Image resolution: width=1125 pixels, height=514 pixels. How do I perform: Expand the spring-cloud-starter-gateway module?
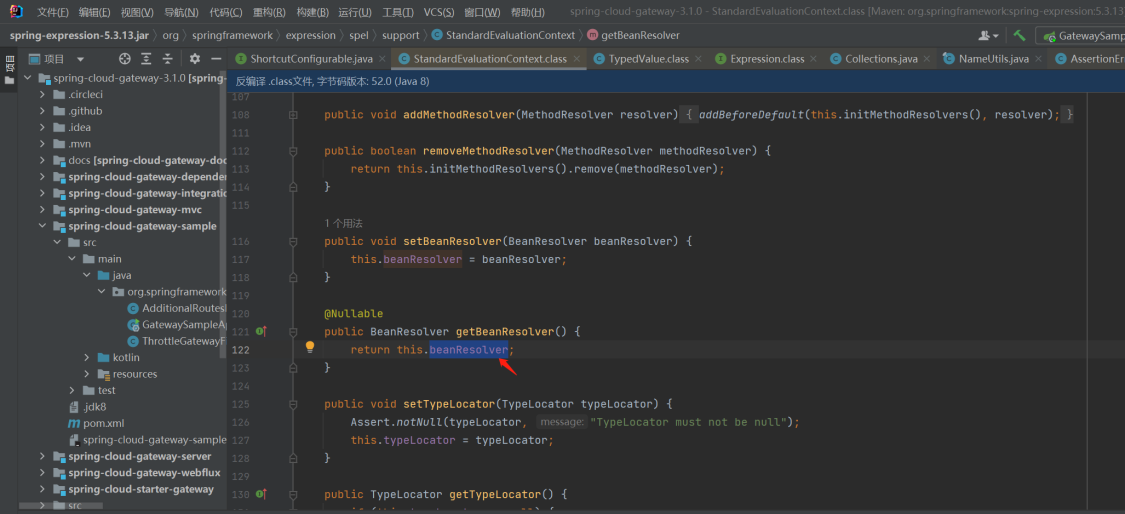click(42, 490)
